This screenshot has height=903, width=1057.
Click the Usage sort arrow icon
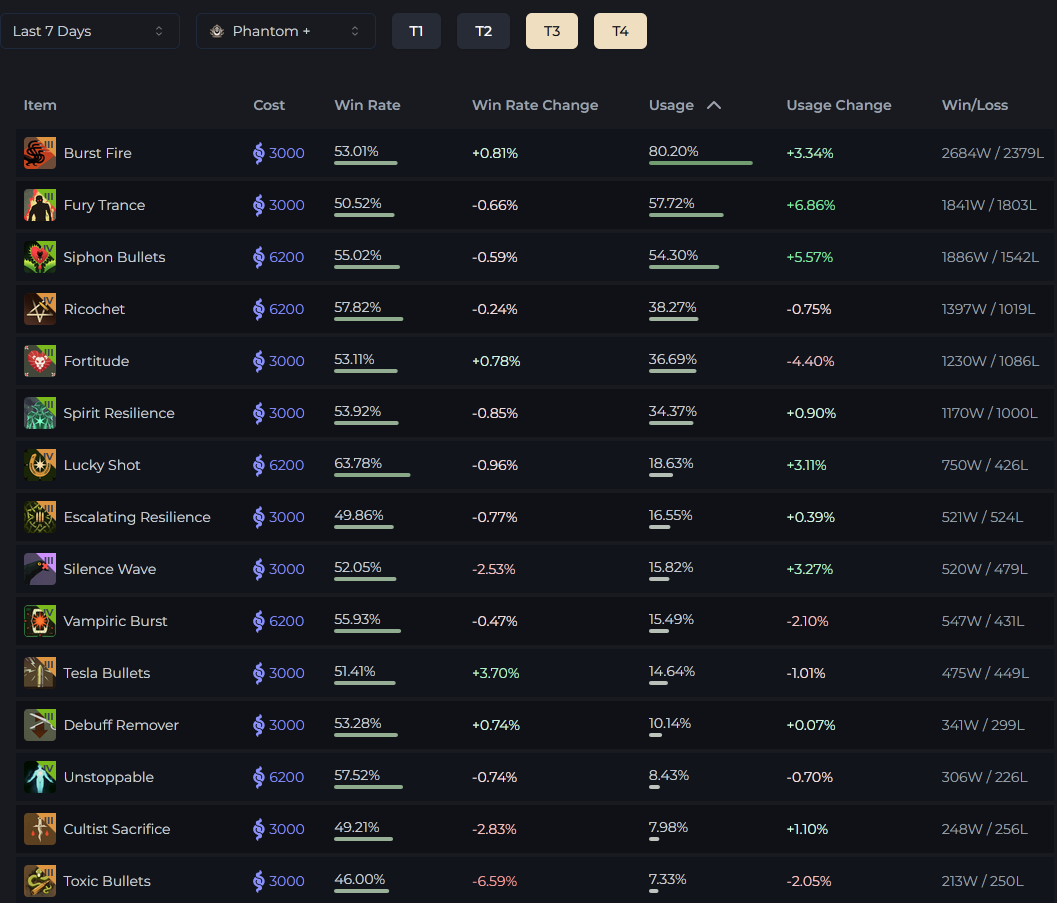point(714,105)
